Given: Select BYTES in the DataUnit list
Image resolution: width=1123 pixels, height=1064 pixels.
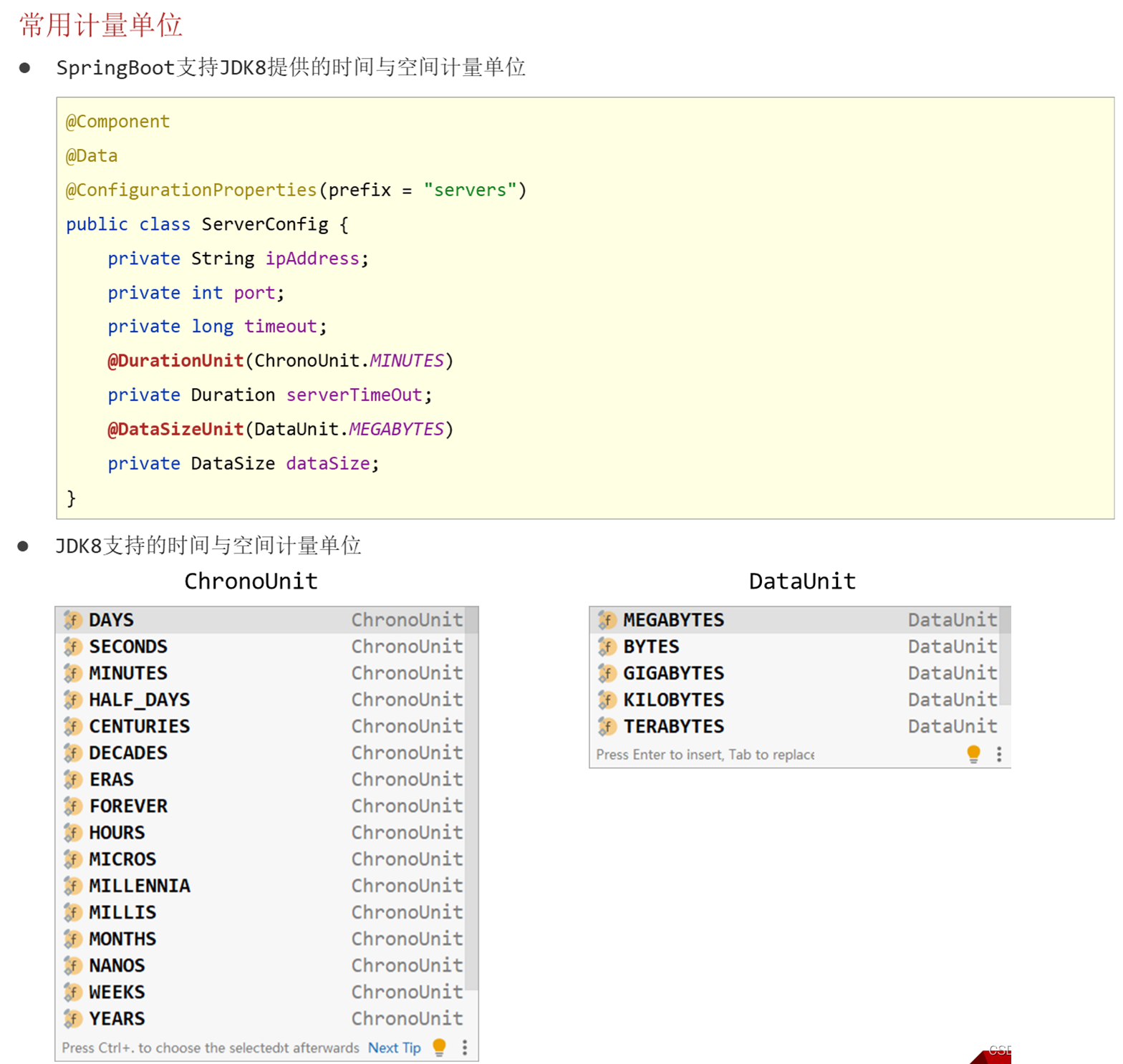Looking at the screenshot, I should tap(795, 646).
